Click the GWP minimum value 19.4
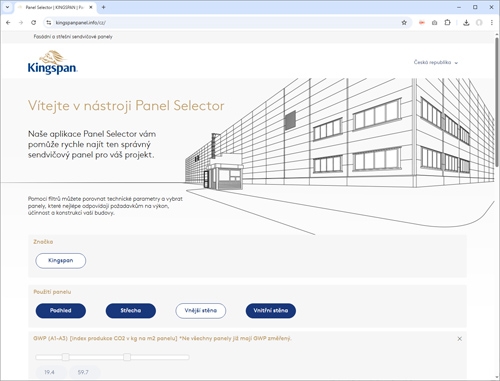Image resolution: width=500 pixels, height=381 pixels. pyautogui.click(x=50, y=372)
